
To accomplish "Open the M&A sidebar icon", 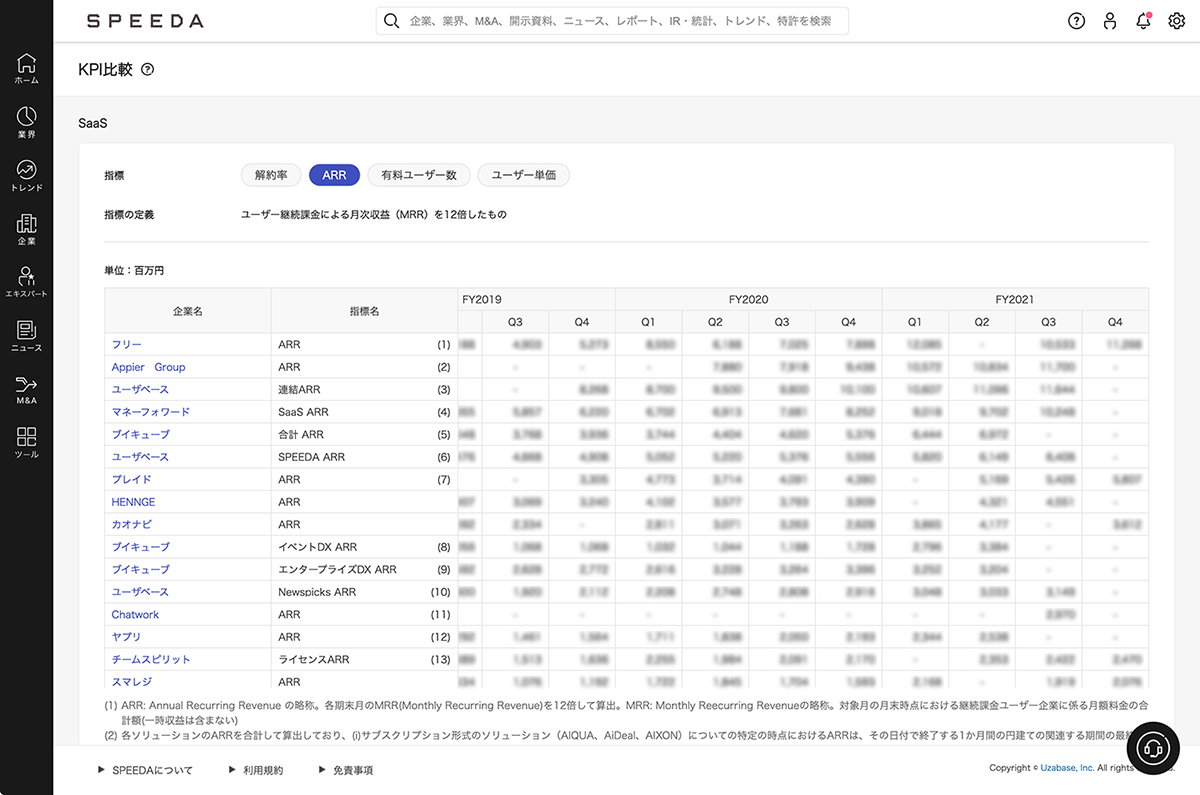I will point(27,389).
